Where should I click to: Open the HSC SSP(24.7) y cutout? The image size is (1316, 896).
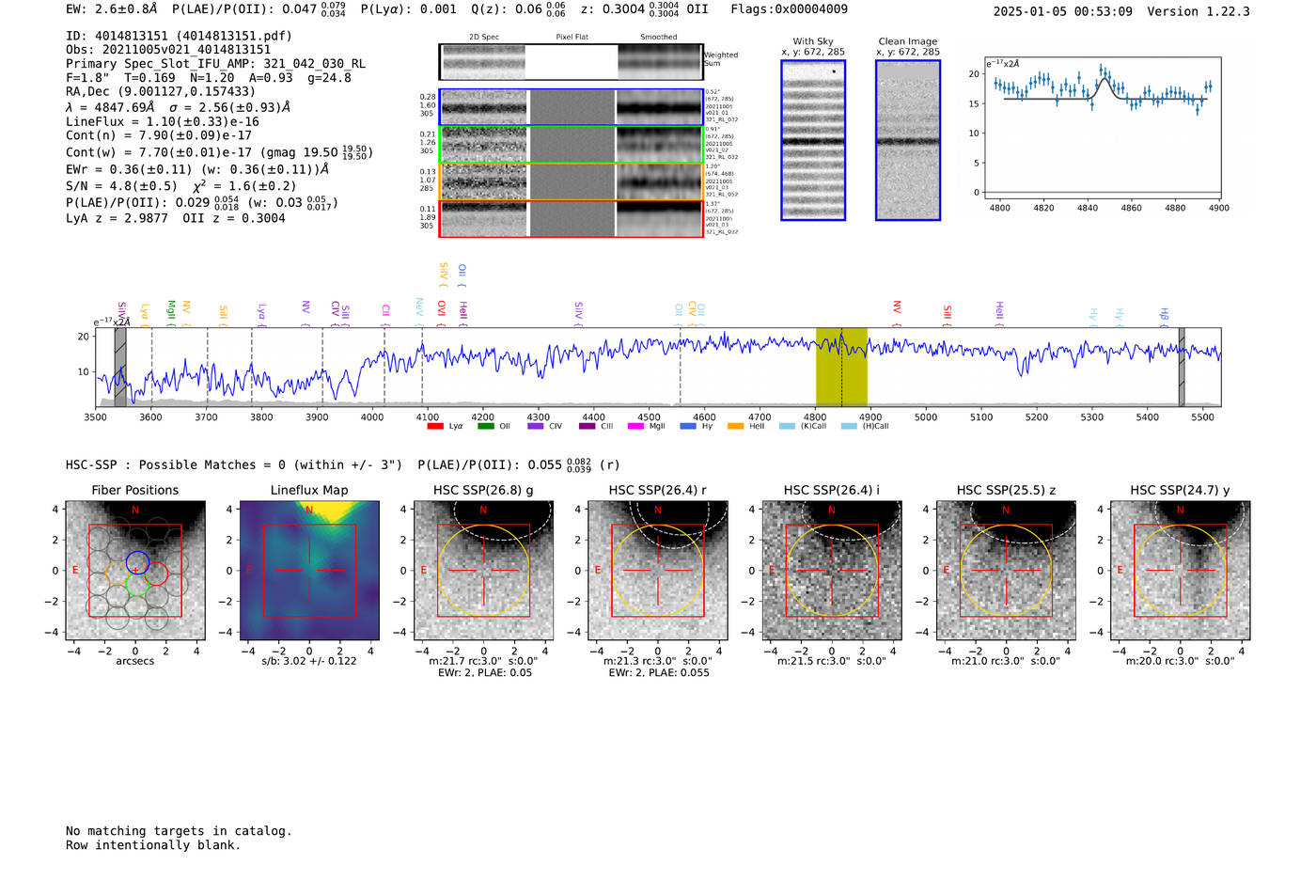pos(1180,571)
